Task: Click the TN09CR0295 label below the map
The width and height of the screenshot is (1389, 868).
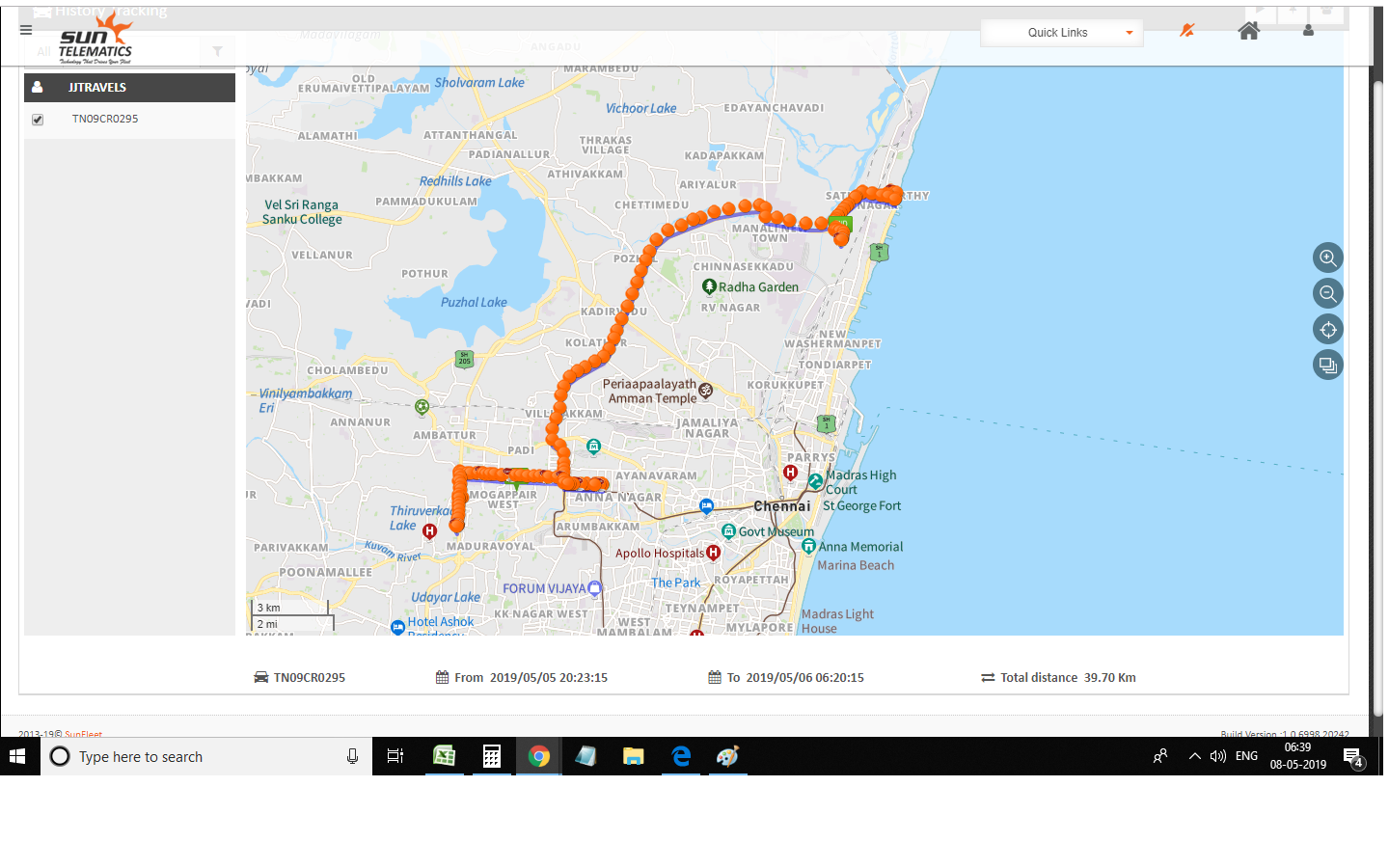Action: click(309, 678)
